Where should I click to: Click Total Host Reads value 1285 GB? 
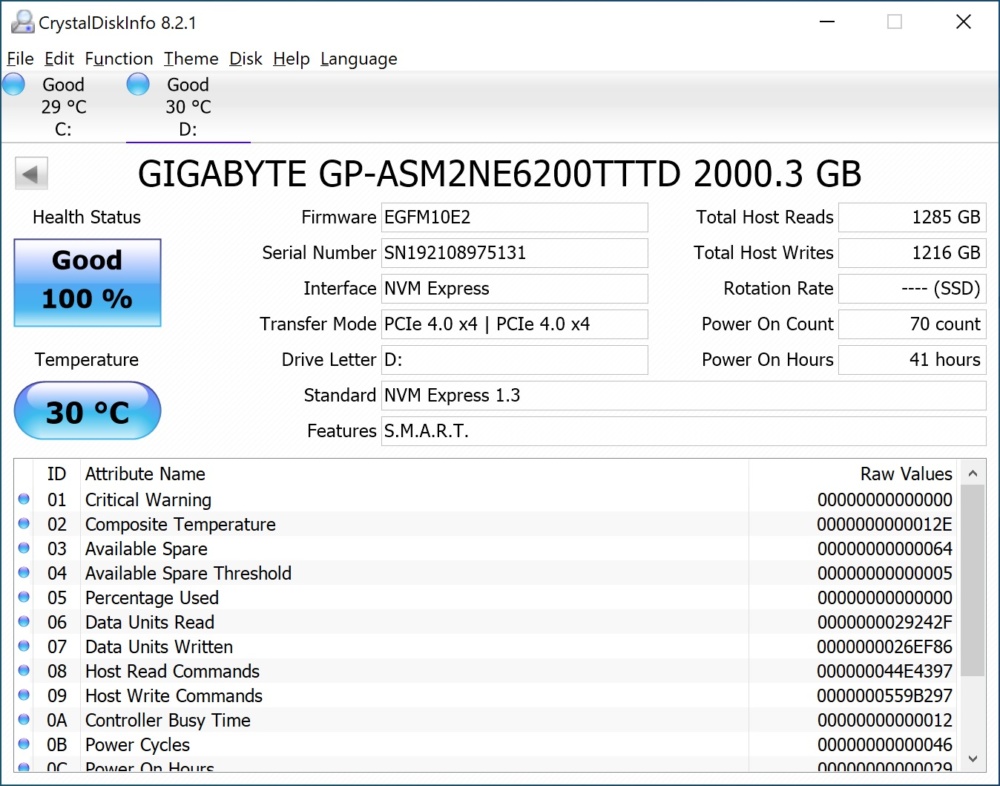912,218
